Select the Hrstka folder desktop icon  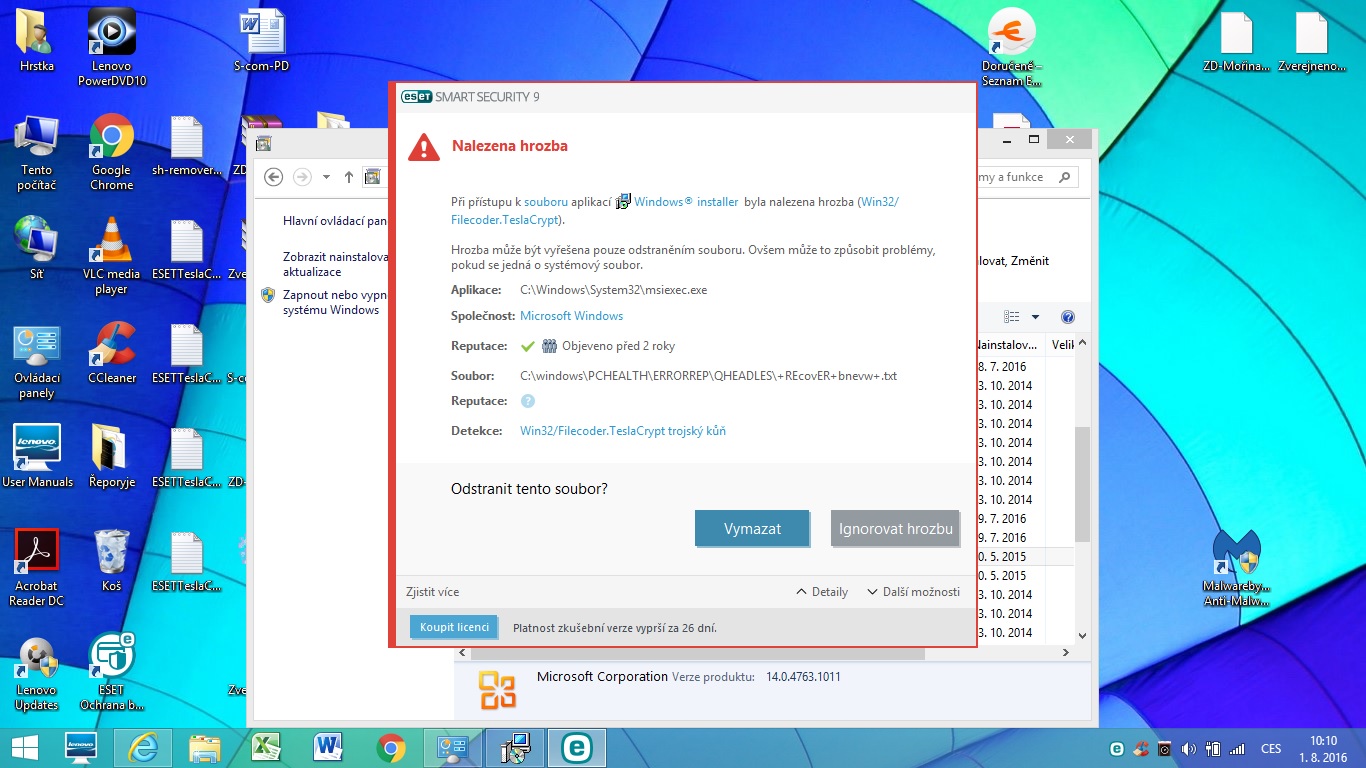pyautogui.click(x=37, y=40)
